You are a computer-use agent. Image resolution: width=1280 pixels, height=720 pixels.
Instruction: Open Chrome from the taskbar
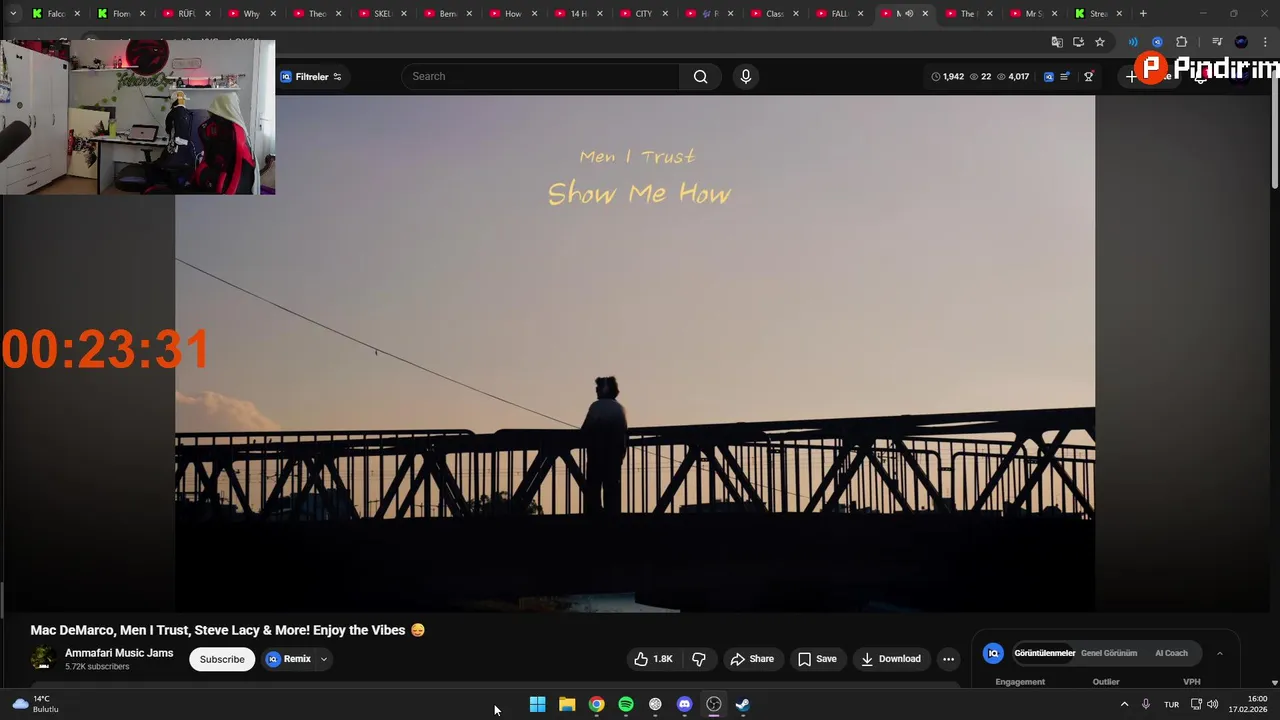[x=596, y=705]
